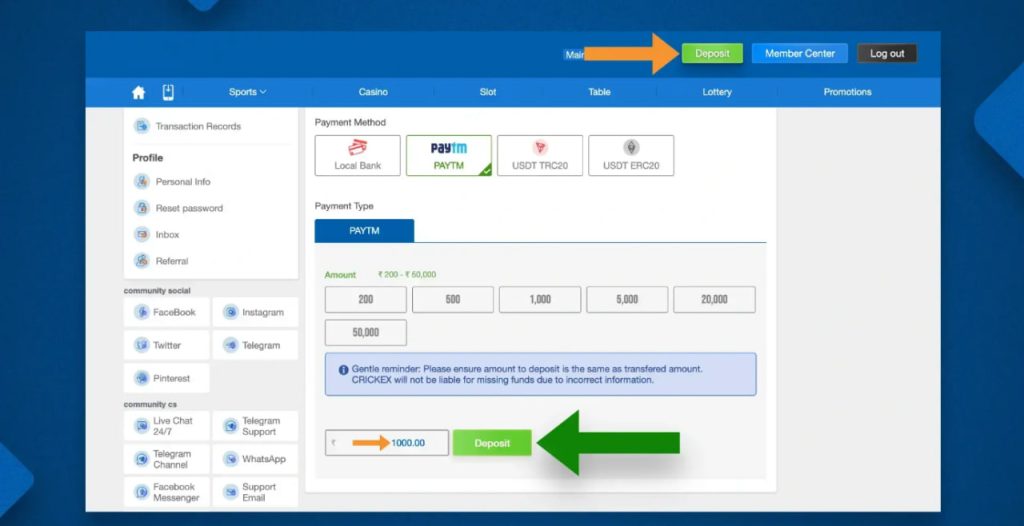This screenshot has width=1024, height=526.
Task: Click the '₹ 200 - ₹ 50,000' range text
Action: coord(407,274)
